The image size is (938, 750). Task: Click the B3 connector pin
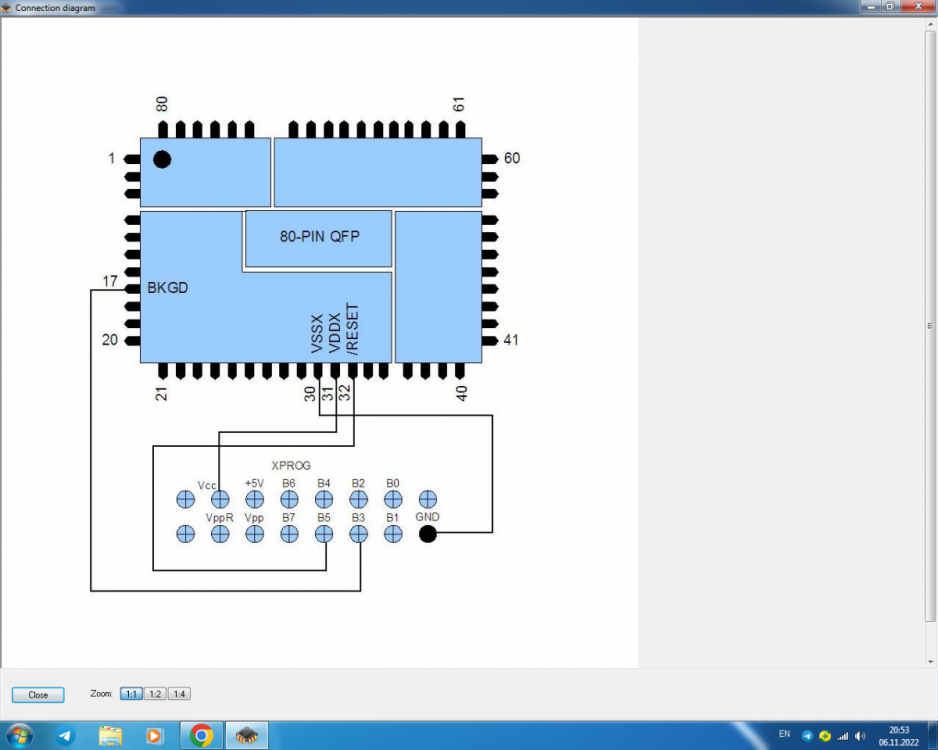358,533
